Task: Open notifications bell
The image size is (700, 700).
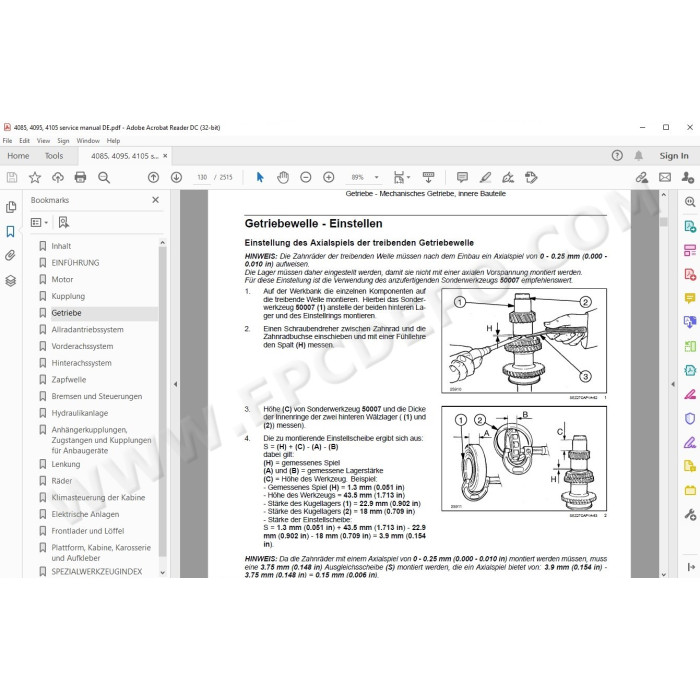Action: 639,155
